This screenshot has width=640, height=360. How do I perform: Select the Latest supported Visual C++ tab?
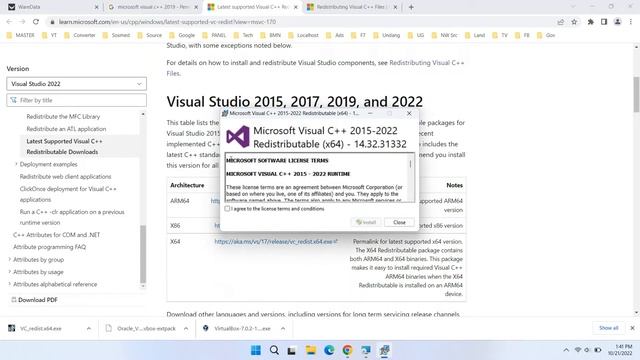coord(252,7)
